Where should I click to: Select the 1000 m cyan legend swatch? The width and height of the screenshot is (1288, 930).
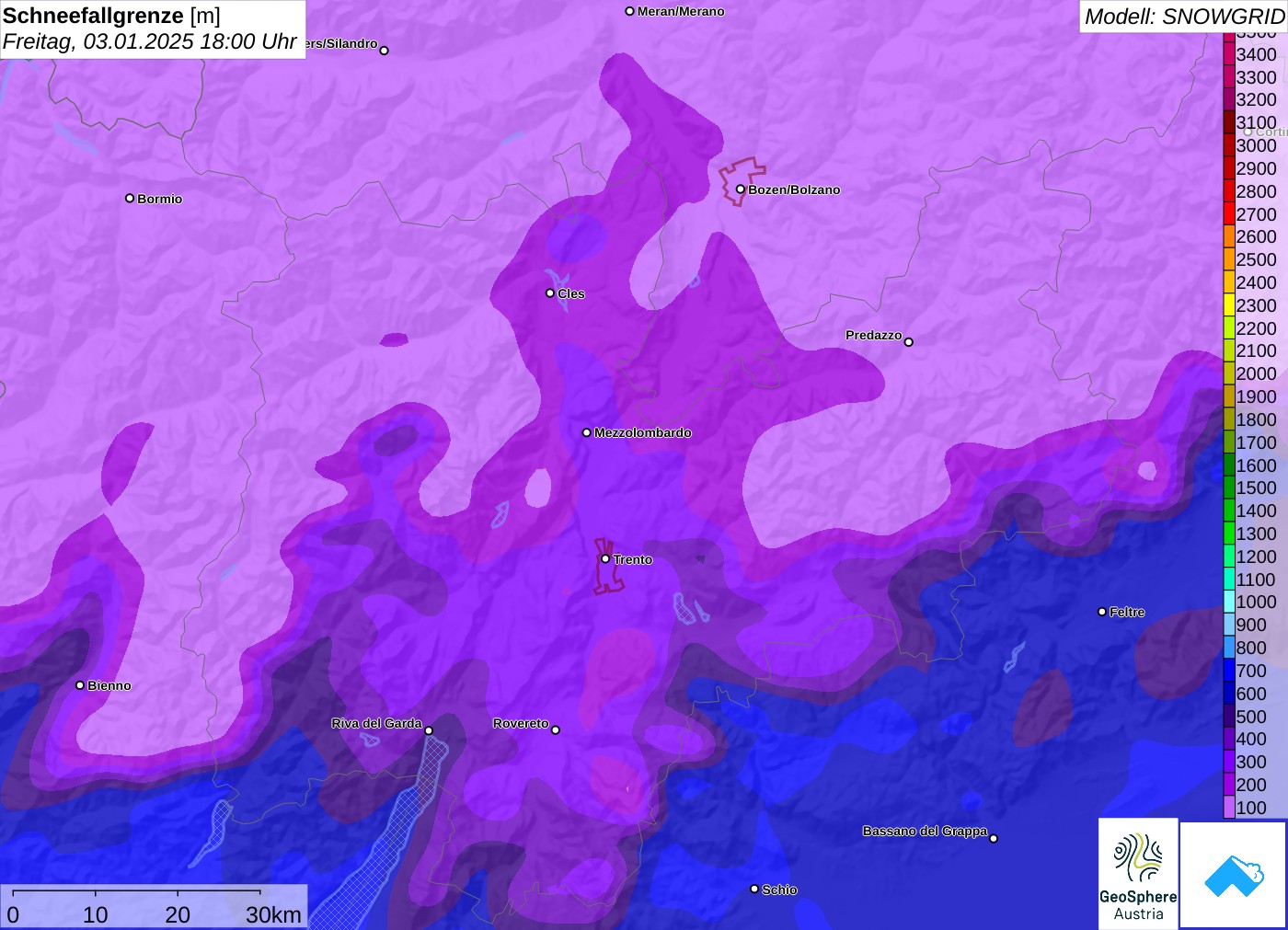1229,602
